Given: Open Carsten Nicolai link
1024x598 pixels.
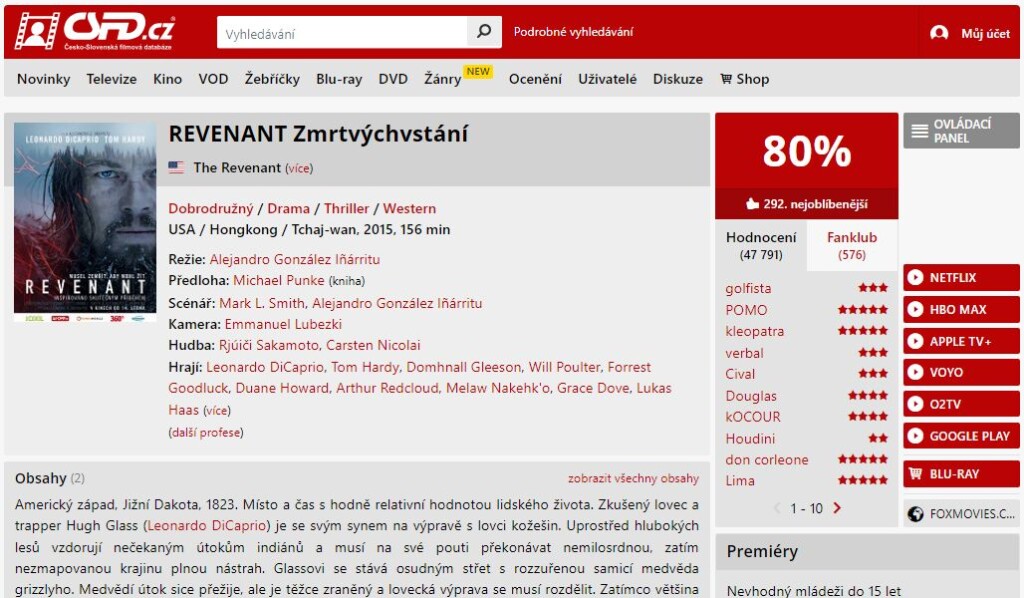Looking at the screenshot, I should click(374, 345).
